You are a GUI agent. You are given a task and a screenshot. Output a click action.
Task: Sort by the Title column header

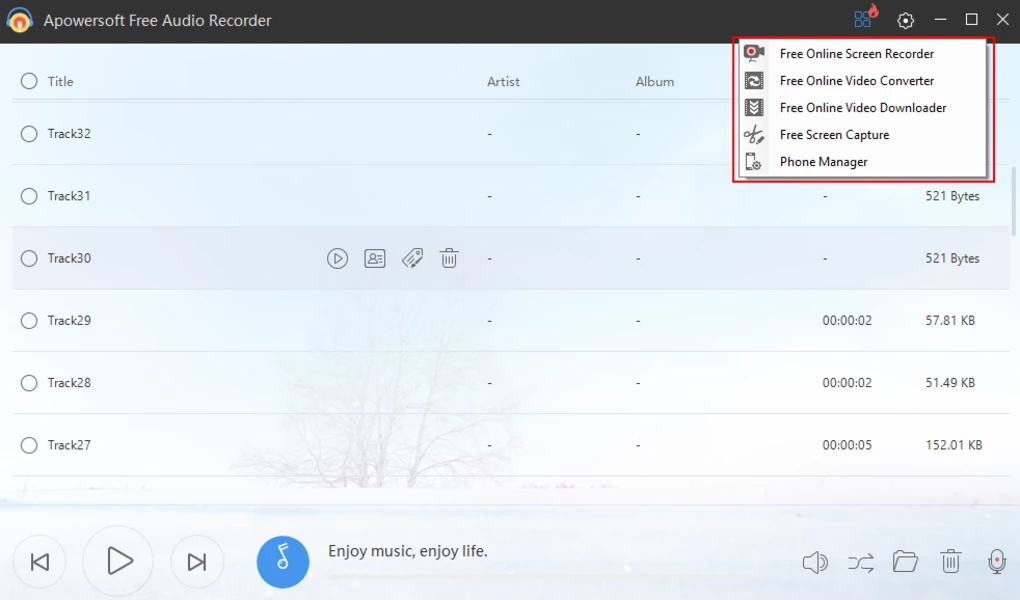(60, 81)
